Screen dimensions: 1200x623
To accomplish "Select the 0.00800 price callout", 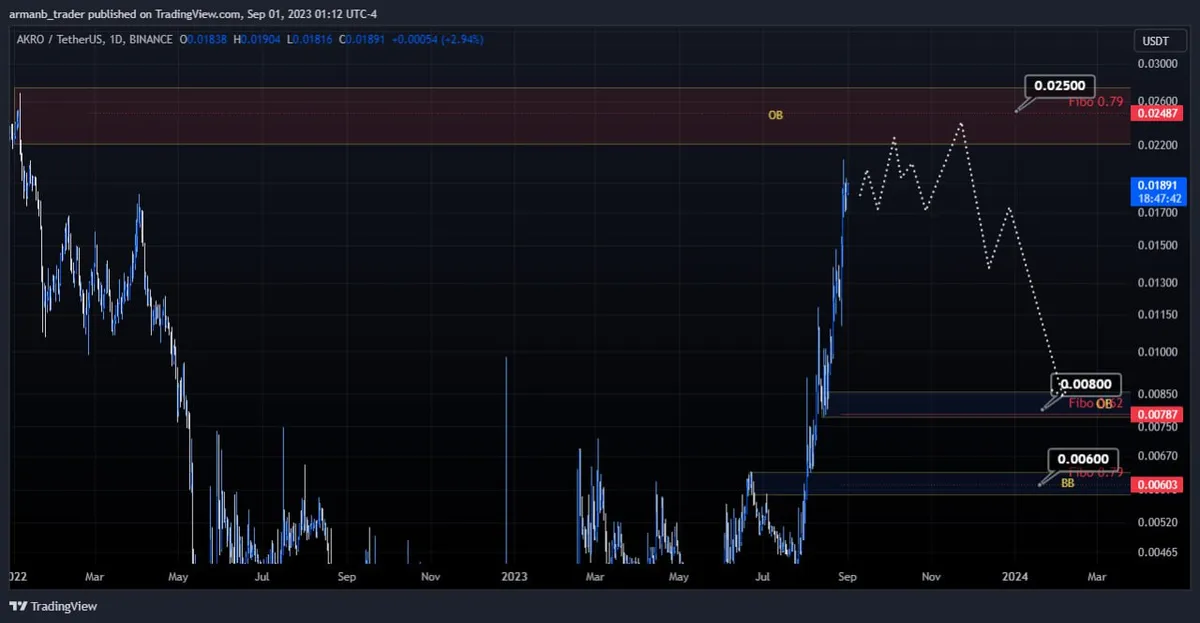I will coord(1085,383).
